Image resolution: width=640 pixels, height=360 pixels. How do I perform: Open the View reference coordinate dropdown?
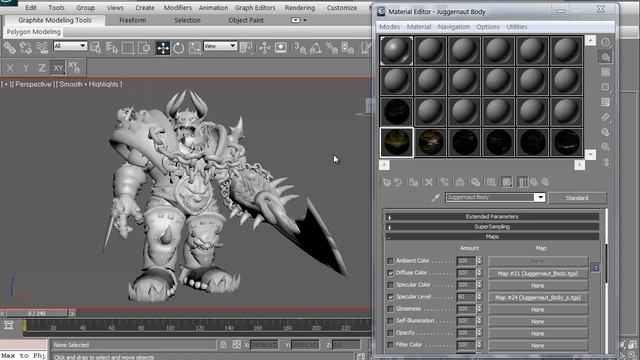[220, 46]
